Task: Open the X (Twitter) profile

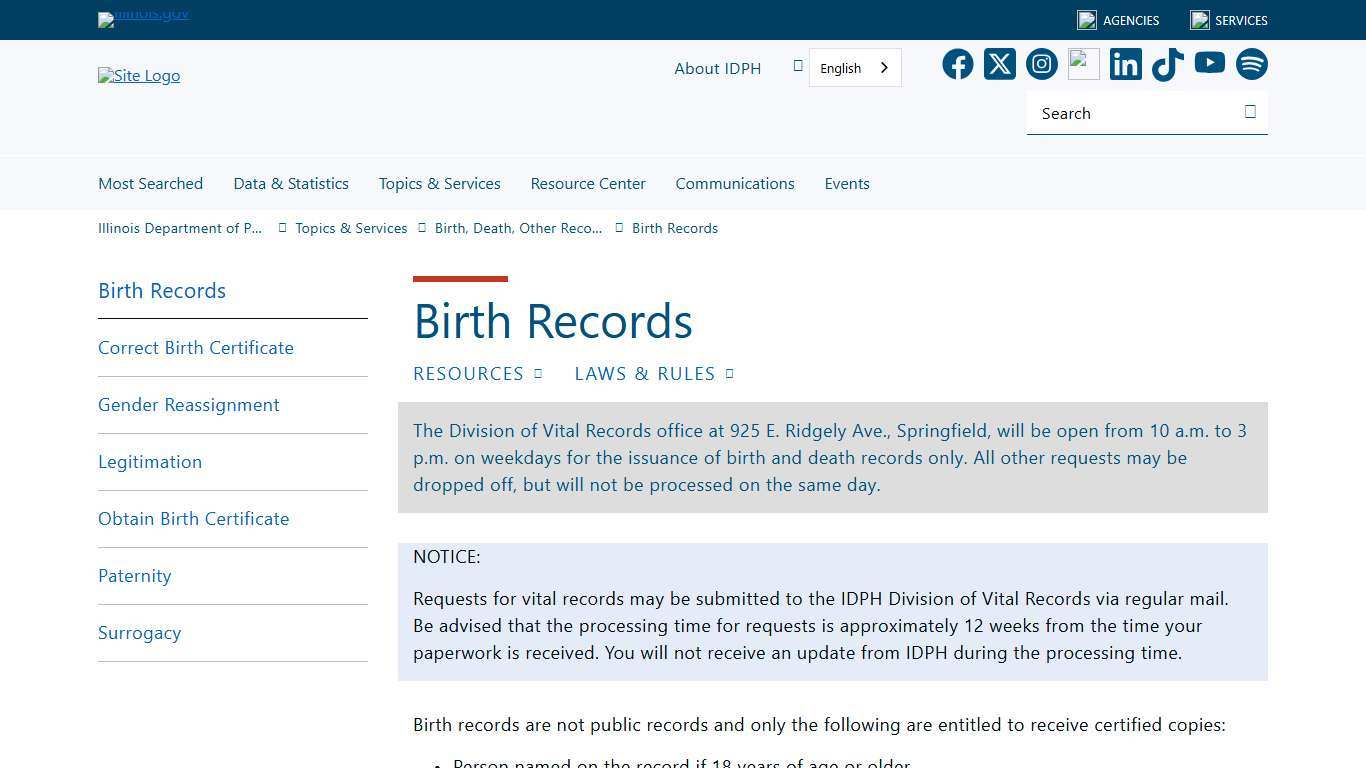Action: pos(999,63)
